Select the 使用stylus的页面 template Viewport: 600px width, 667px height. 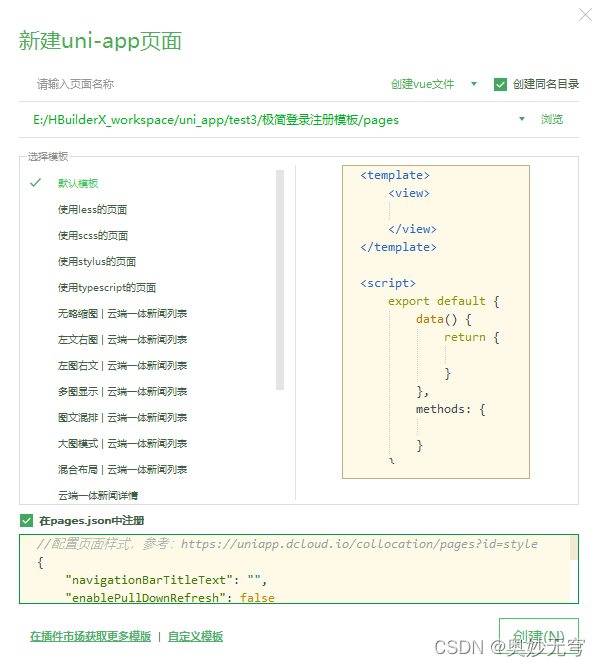pyautogui.click(x=97, y=261)
